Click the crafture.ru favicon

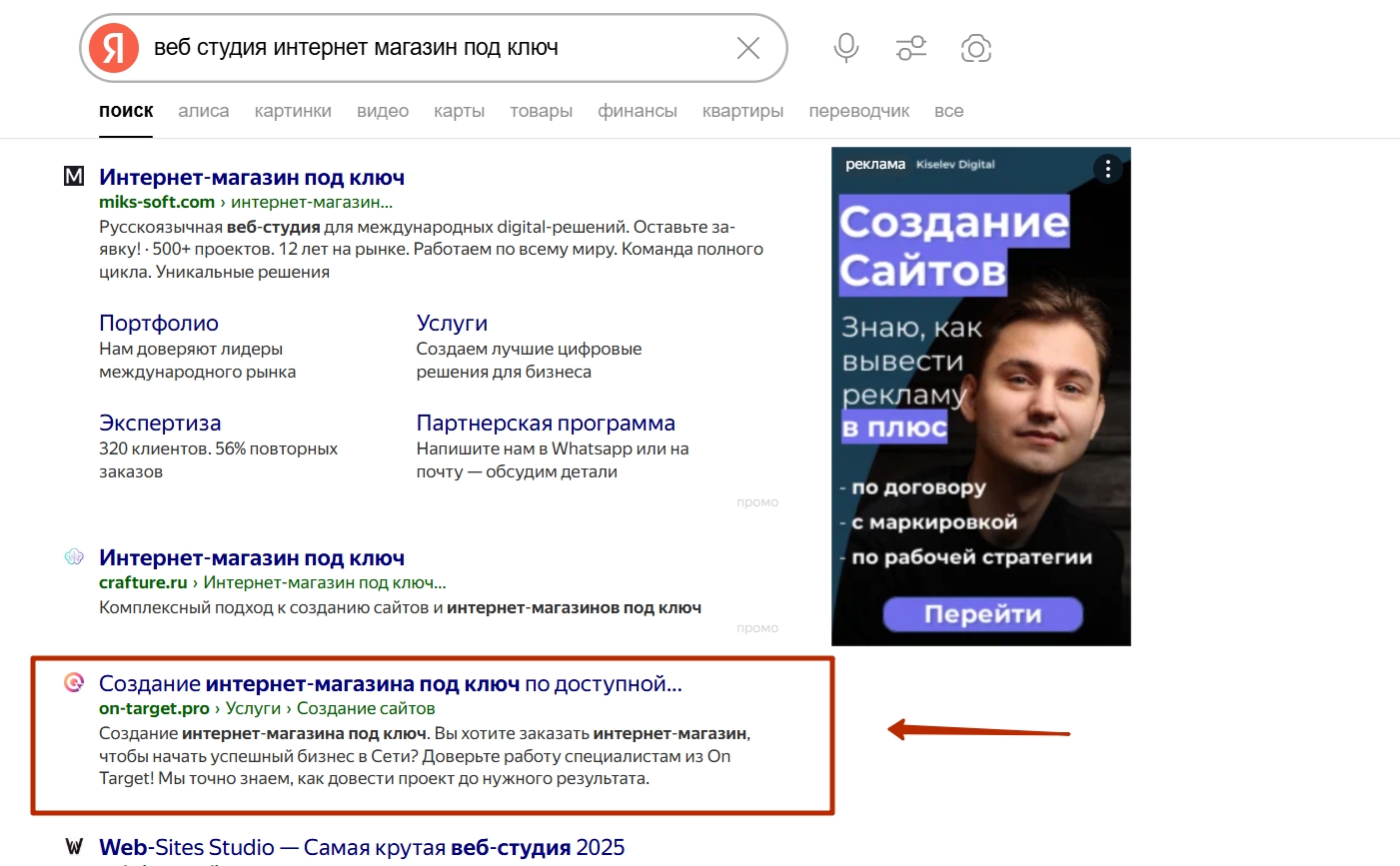[74, 557]
